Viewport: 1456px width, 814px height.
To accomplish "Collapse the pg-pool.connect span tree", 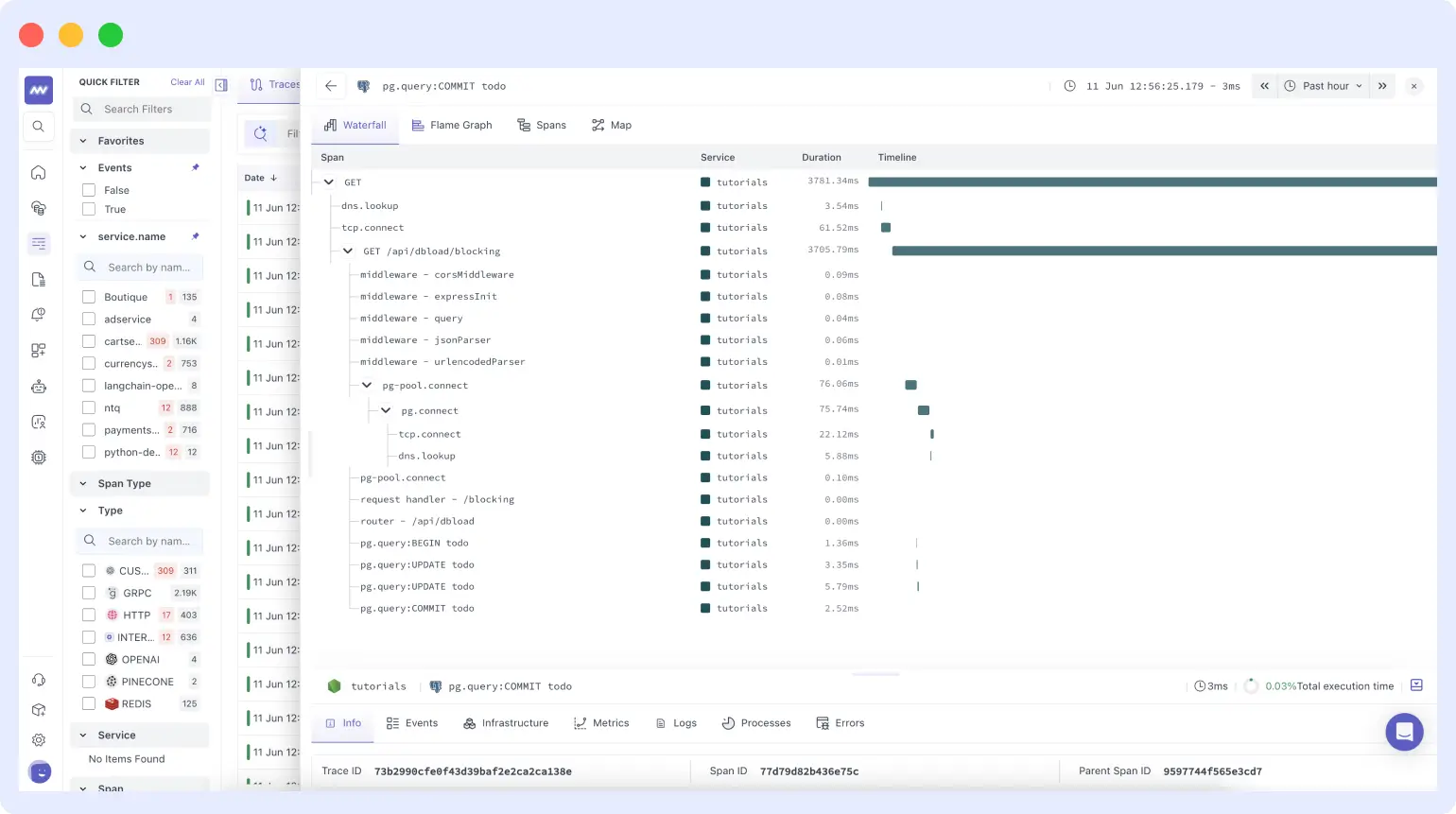I will pyautogui.click(x=367, y=386).
